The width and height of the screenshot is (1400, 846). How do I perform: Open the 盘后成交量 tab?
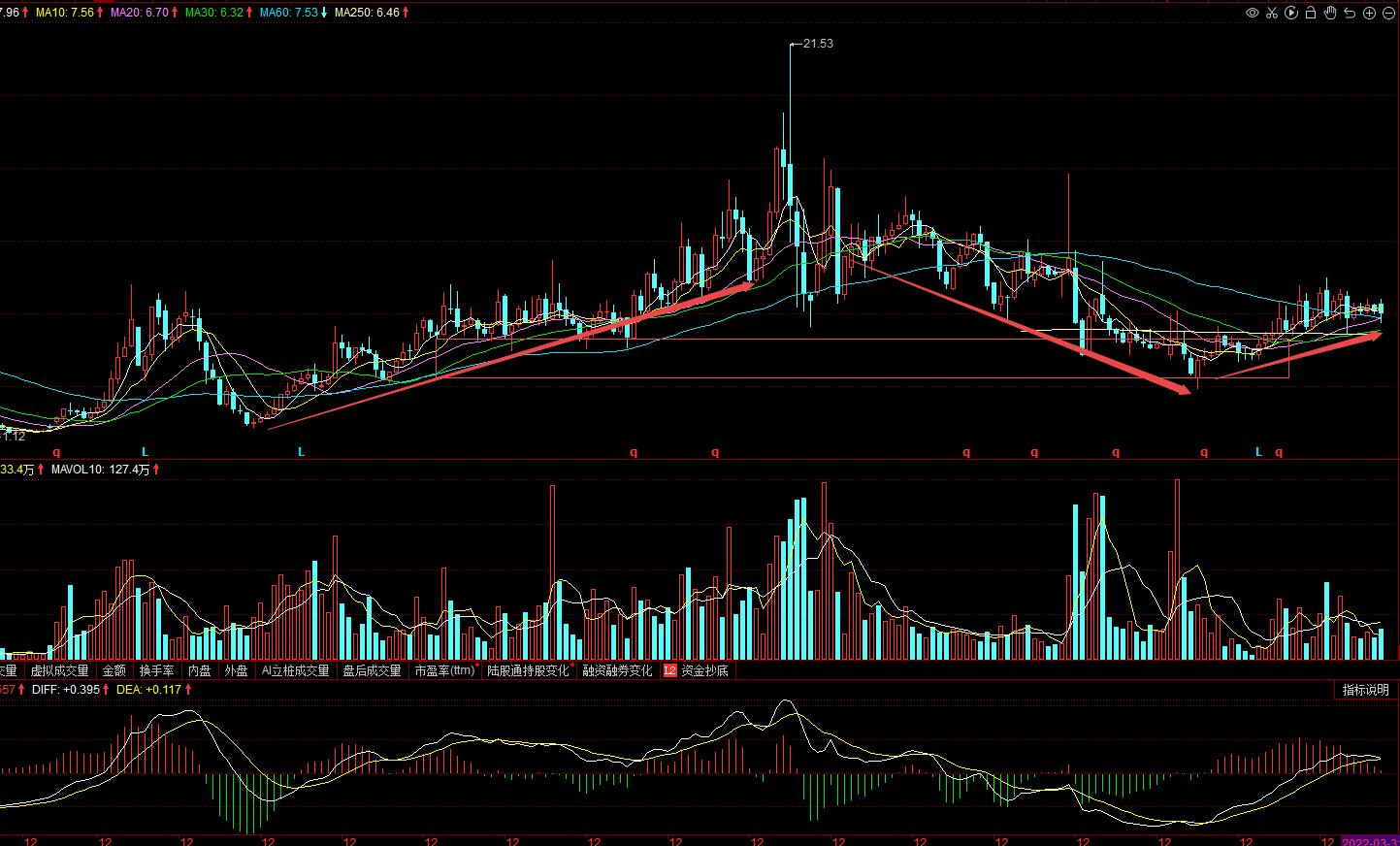(x=372, y=670)
